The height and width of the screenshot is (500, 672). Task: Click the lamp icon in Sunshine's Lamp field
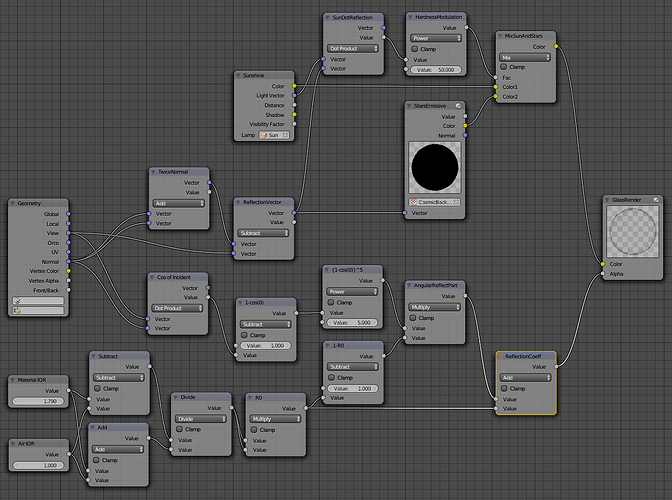[x=264, y=135]
